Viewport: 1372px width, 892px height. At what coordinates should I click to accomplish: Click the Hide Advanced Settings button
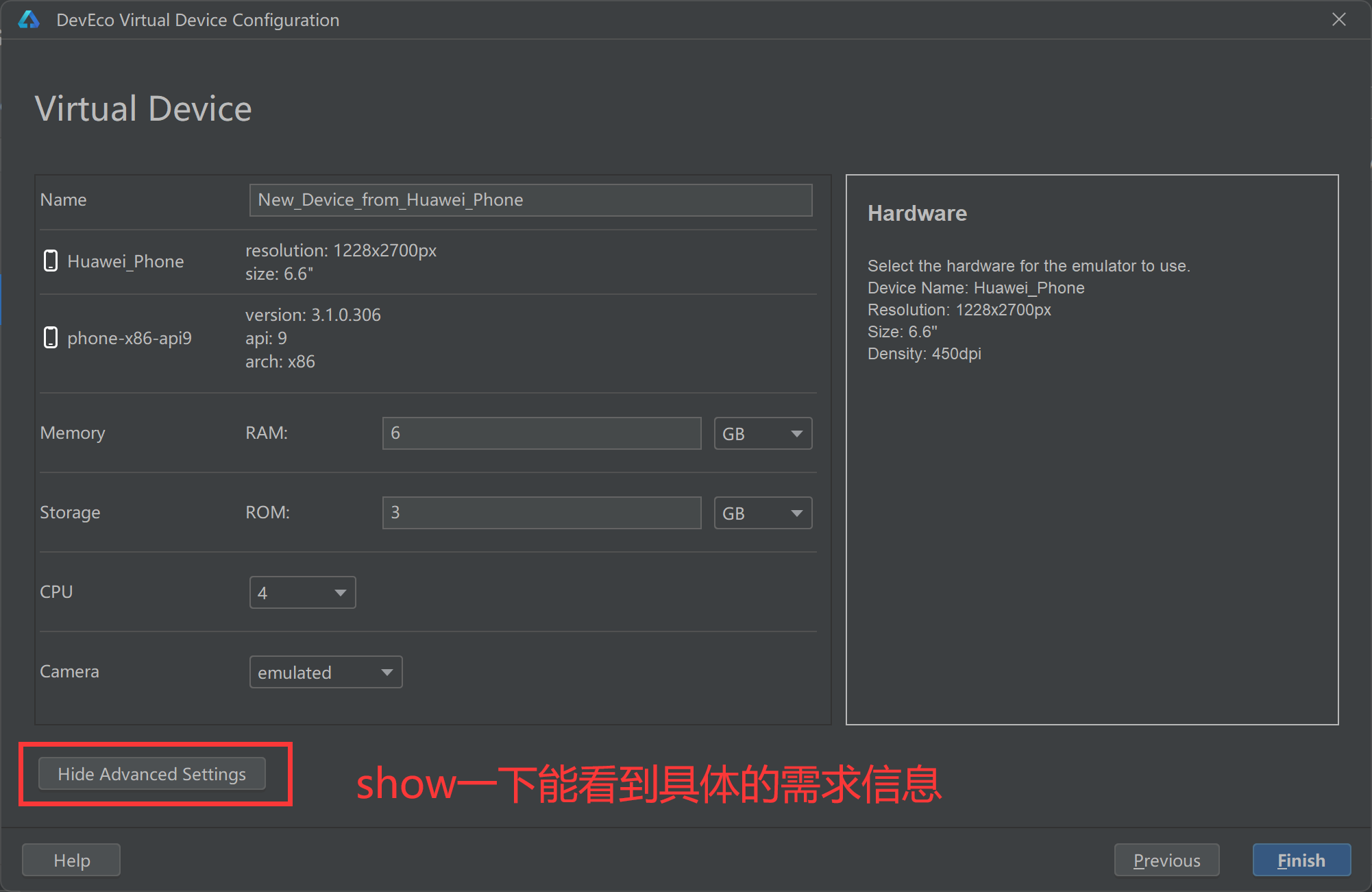pyautogui.click(x=151, y=773)
